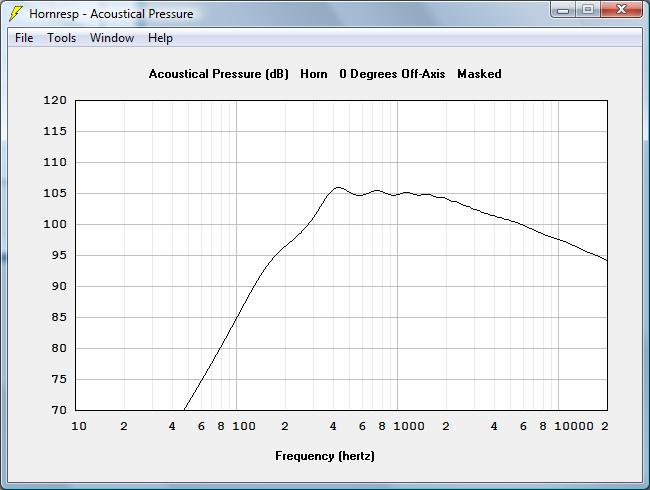
Task: Click the 80 dB y-axis value
Action: (59, 348)
